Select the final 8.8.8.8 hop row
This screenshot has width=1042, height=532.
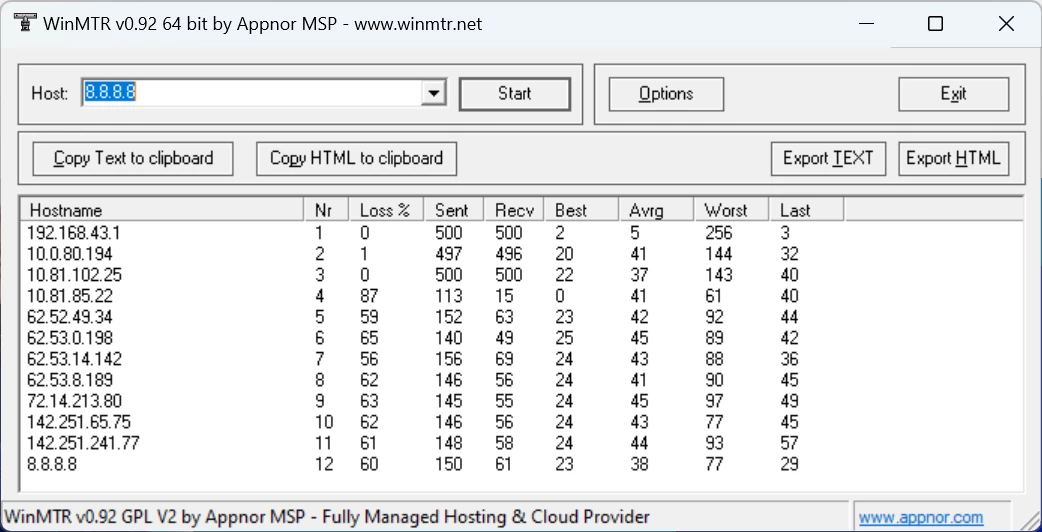(x=522, y=464)
